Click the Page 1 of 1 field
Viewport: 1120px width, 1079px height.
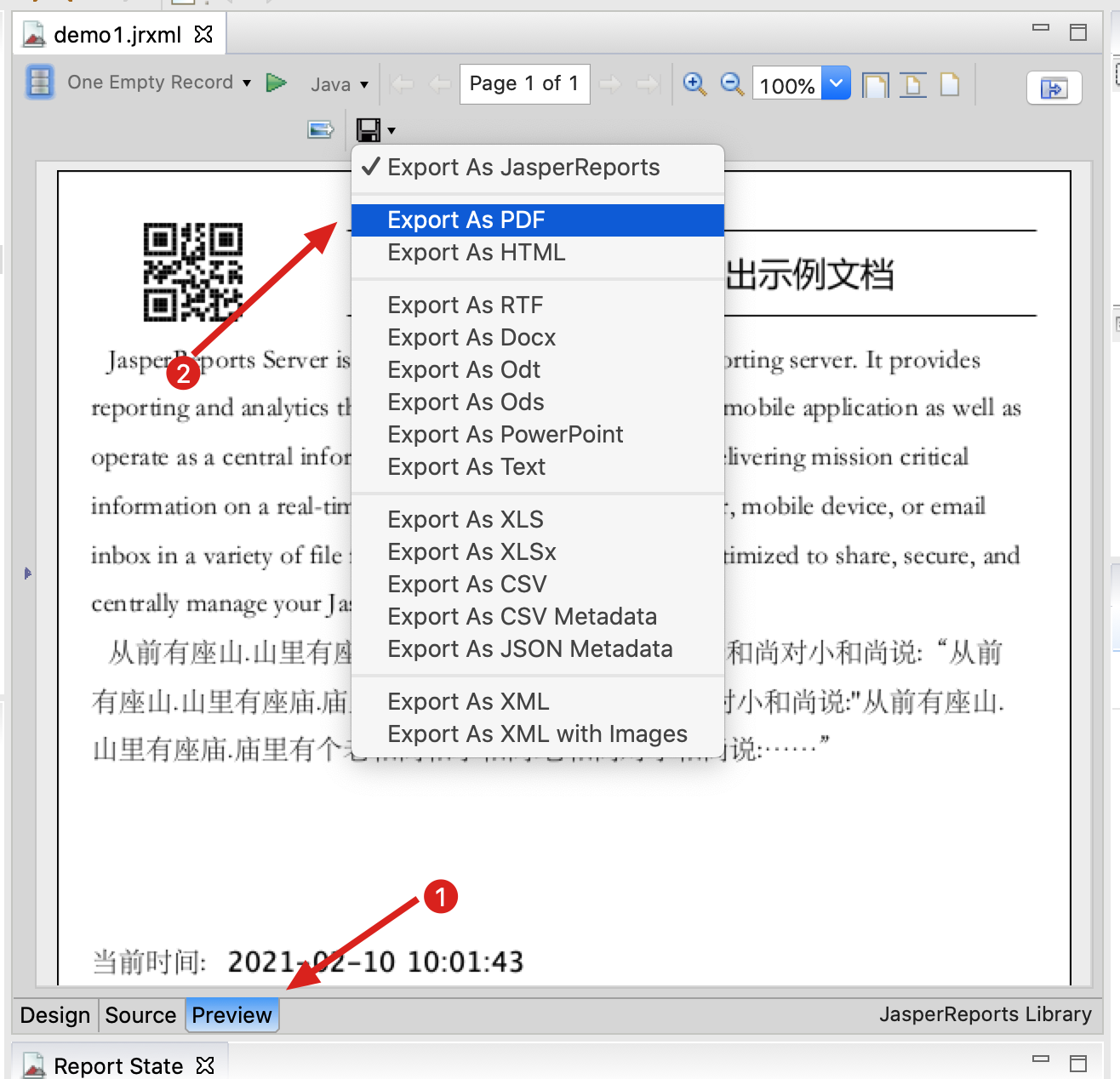coord(524,83)
